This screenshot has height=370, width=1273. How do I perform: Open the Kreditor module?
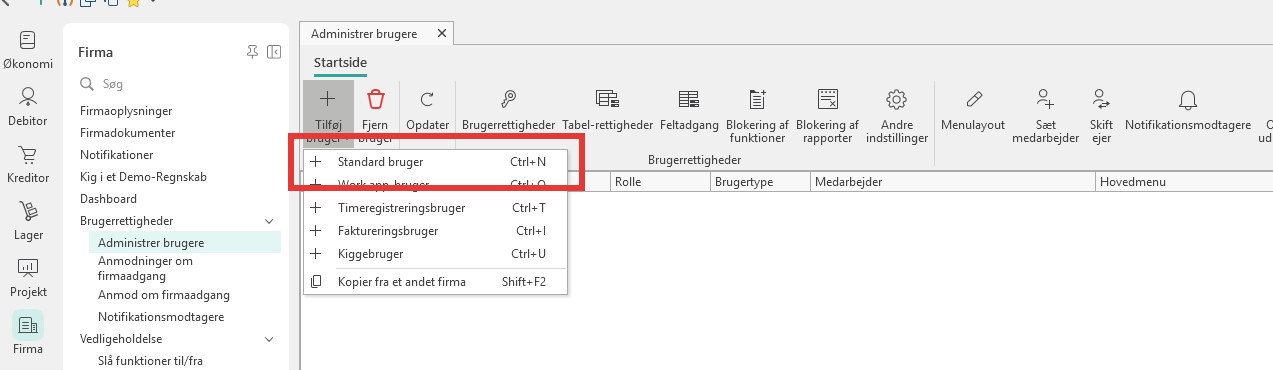[28, 163]
